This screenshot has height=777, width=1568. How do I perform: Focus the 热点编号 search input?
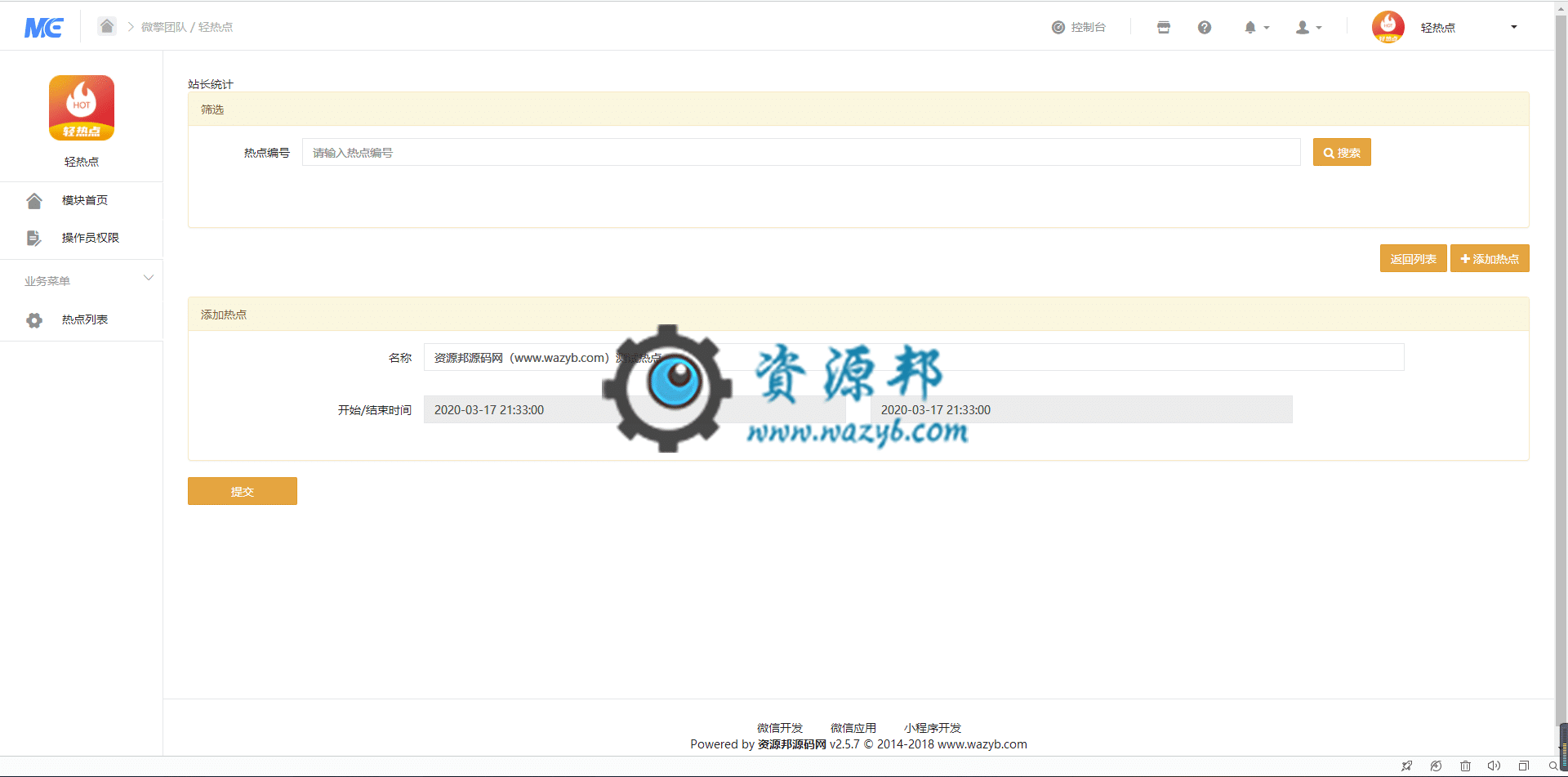coord(801,152)
